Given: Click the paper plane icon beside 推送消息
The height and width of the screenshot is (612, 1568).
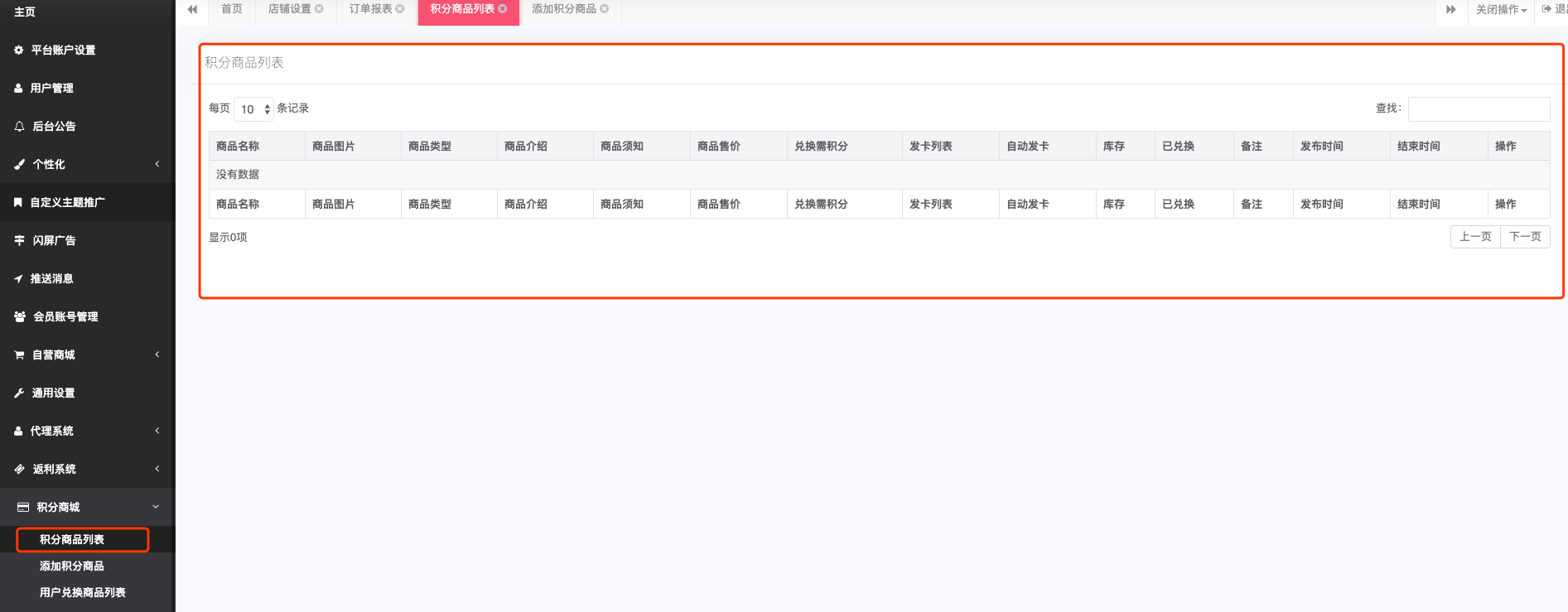Looking at the screenshot, I should click(x=18, y=279).
